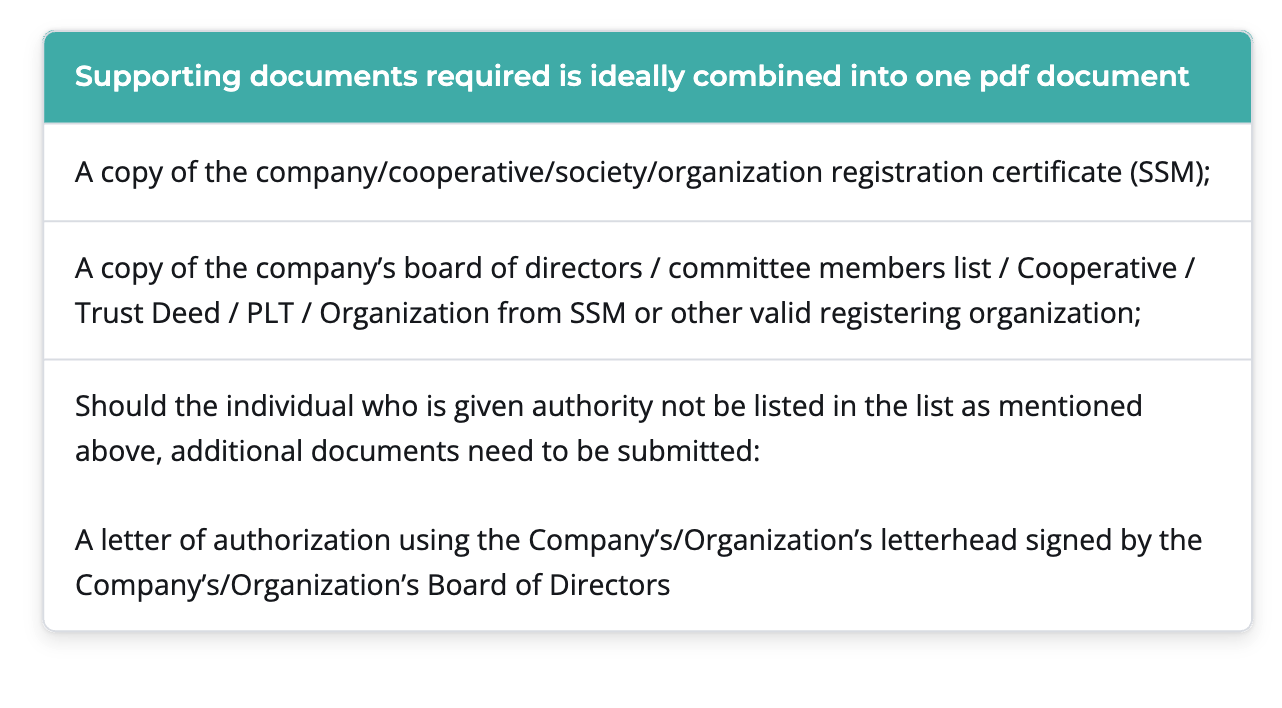Click the teal table header about supporting documents
This screenshot has width=1282, height=708.
647,77
